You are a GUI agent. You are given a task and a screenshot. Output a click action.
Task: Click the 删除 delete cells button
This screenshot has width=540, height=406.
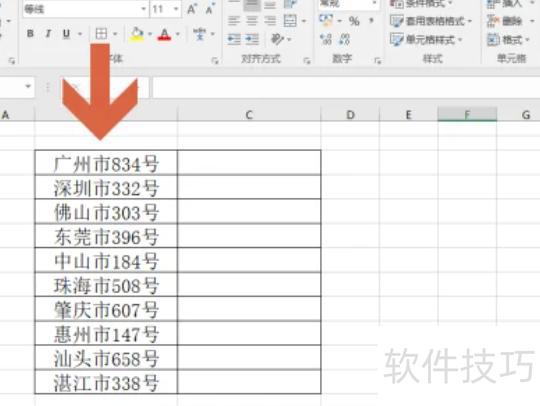(509, 21)
